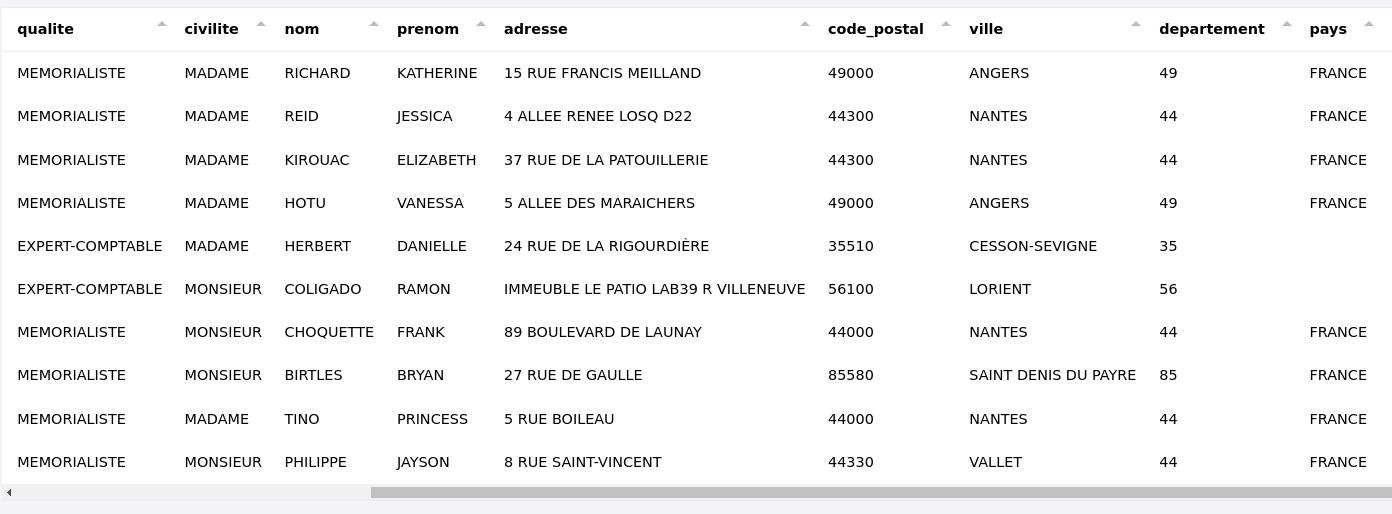Sort ville column via arrow icon
This screenshot has height=514, width=1392.
pyautogui.click(x=1136, y=24)
